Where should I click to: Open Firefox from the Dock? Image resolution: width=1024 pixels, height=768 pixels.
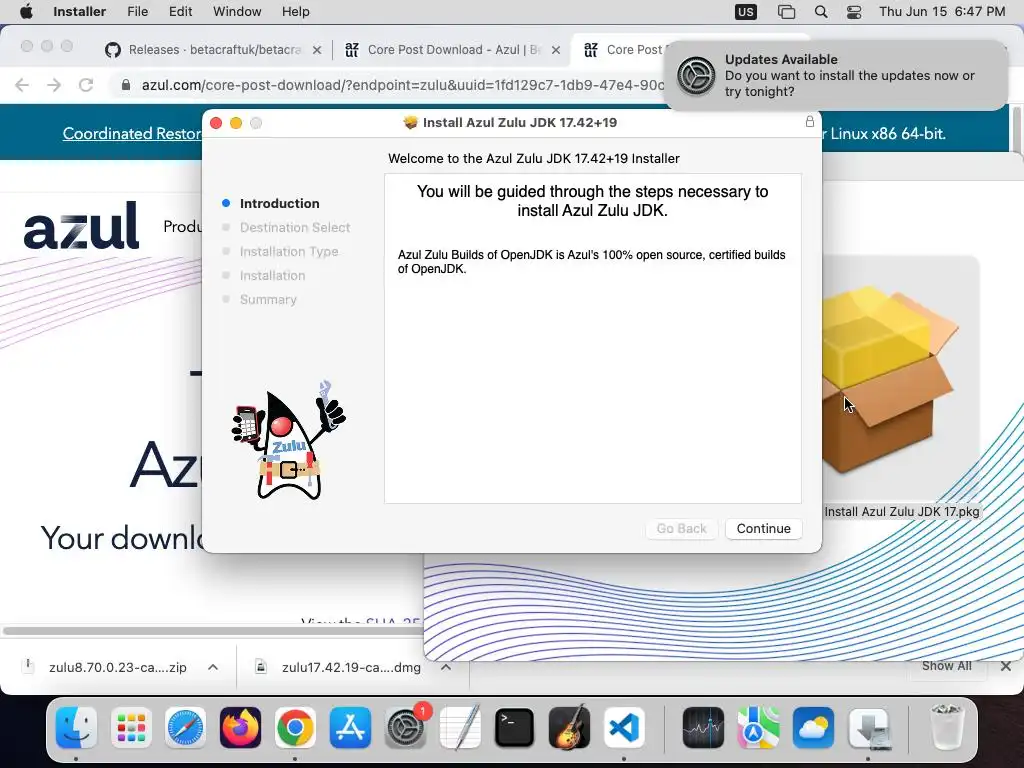coord(240,727)
